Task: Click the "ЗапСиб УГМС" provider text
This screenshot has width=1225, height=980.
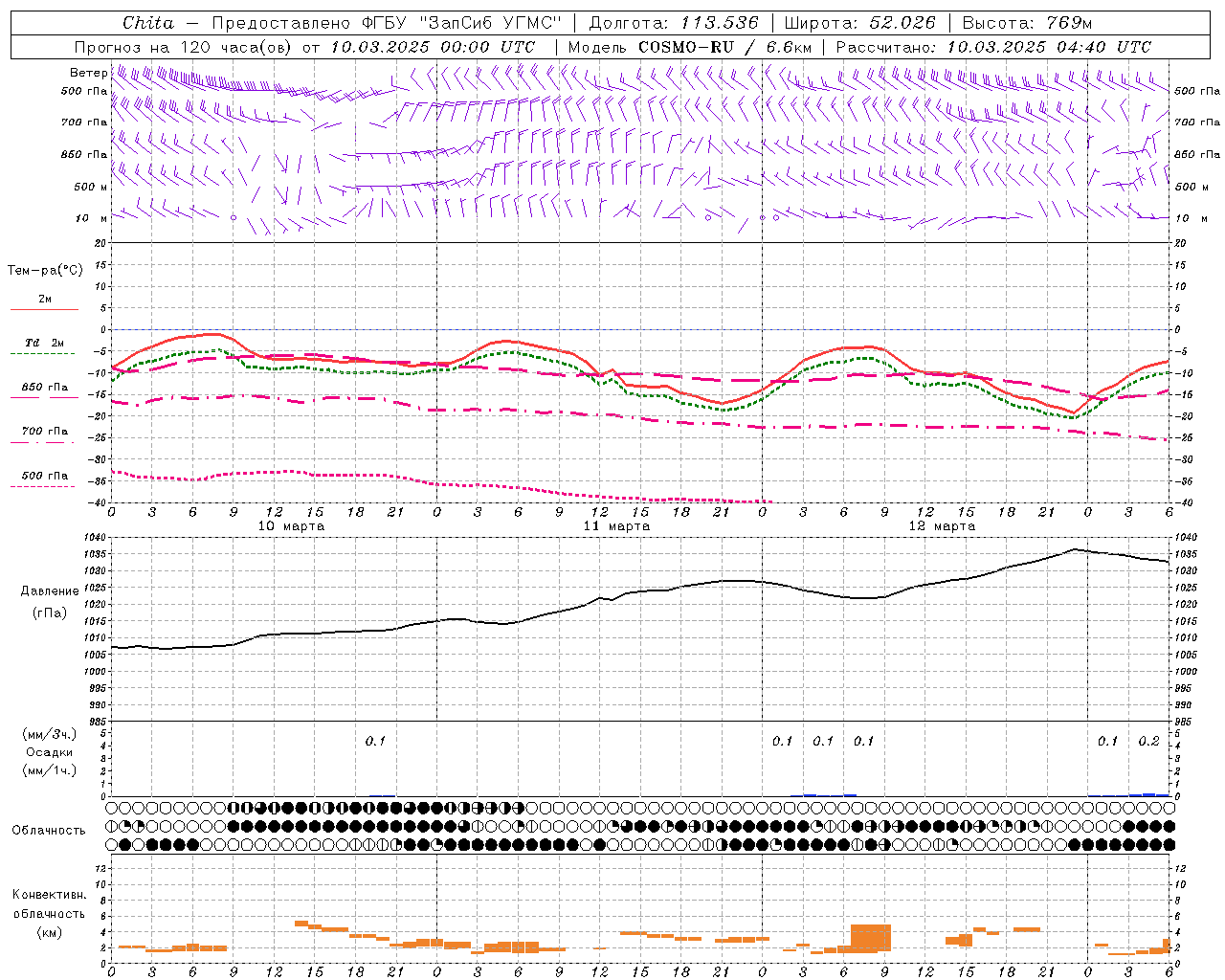Action: (x=491, y=23)
